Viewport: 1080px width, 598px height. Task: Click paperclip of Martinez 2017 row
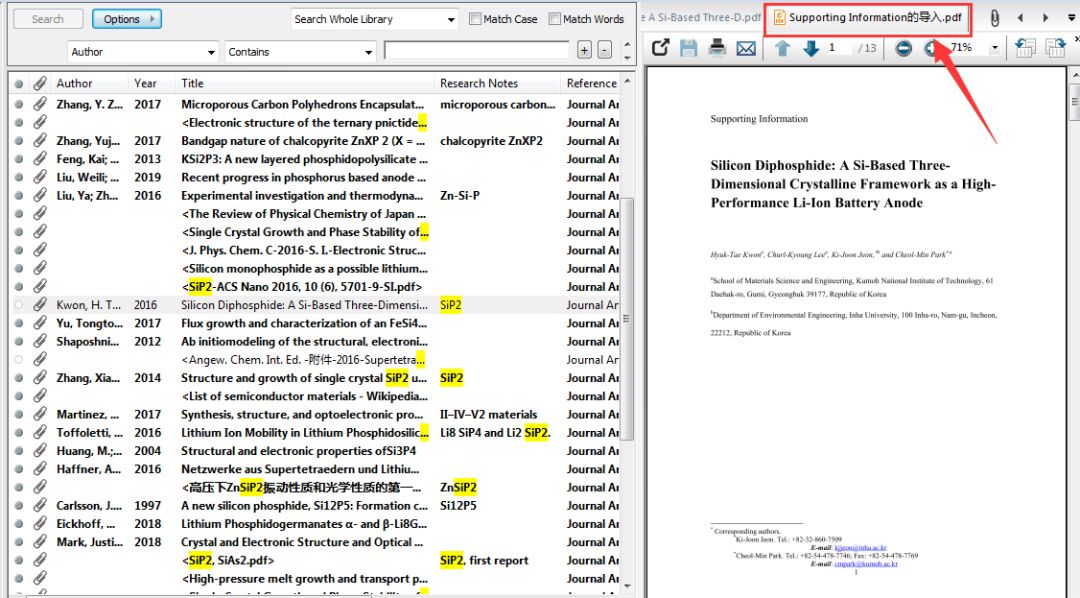pos(40,414)
